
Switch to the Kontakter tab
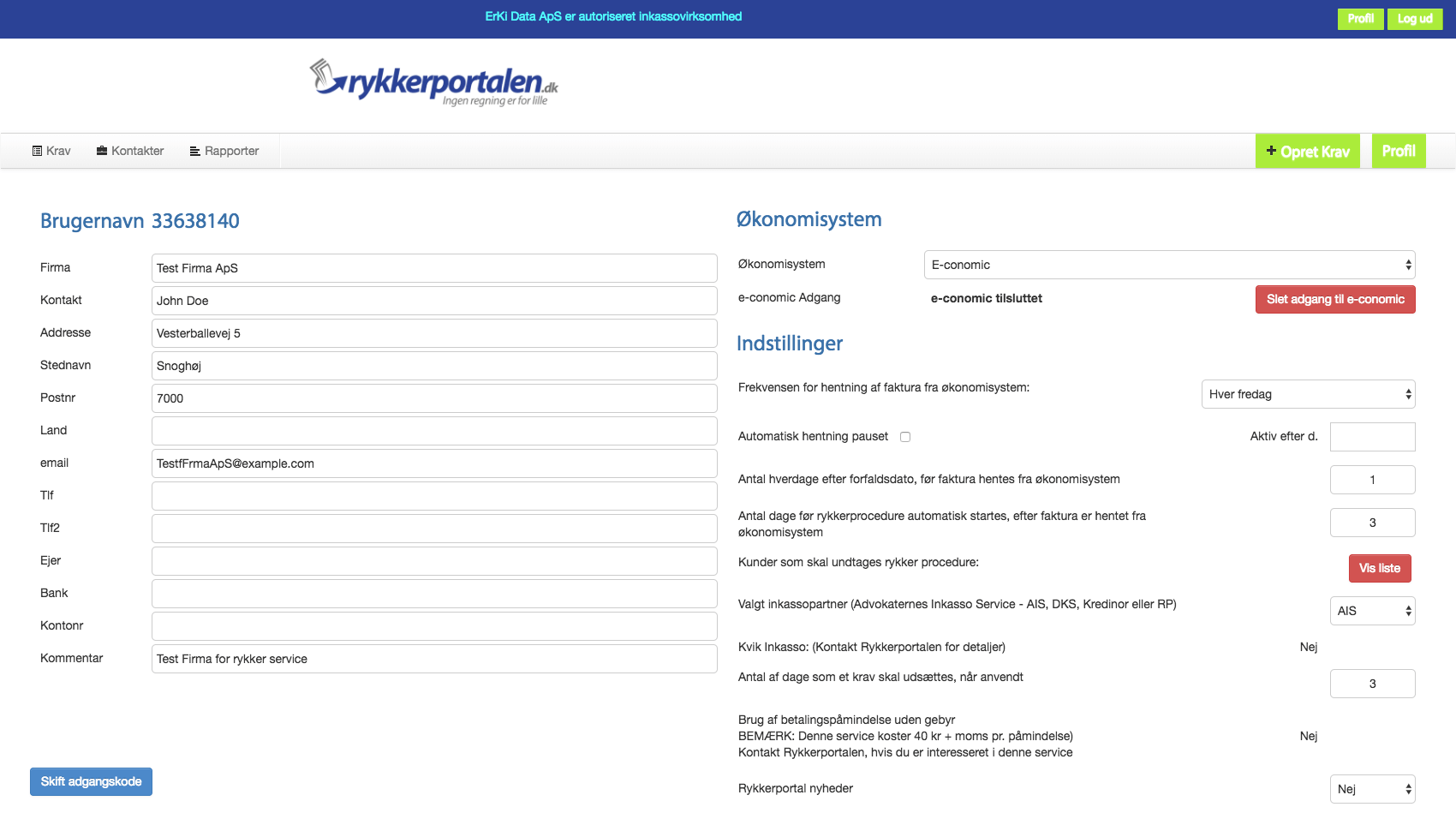[x=130, y=150]
